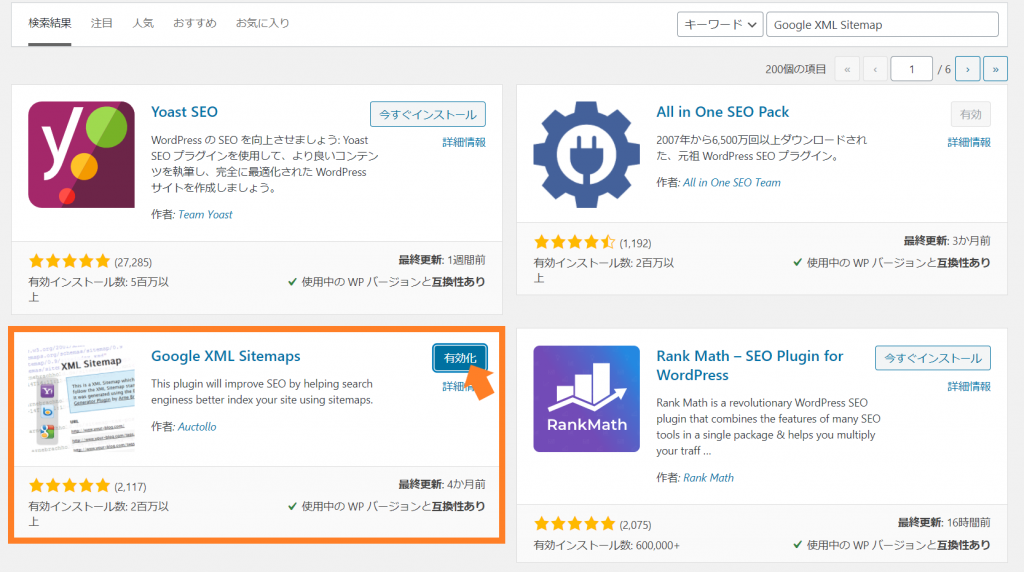Click 最終更新: 16時間前 text
The height and width of the screenshot is (572, 1024).
coord(944,522)
